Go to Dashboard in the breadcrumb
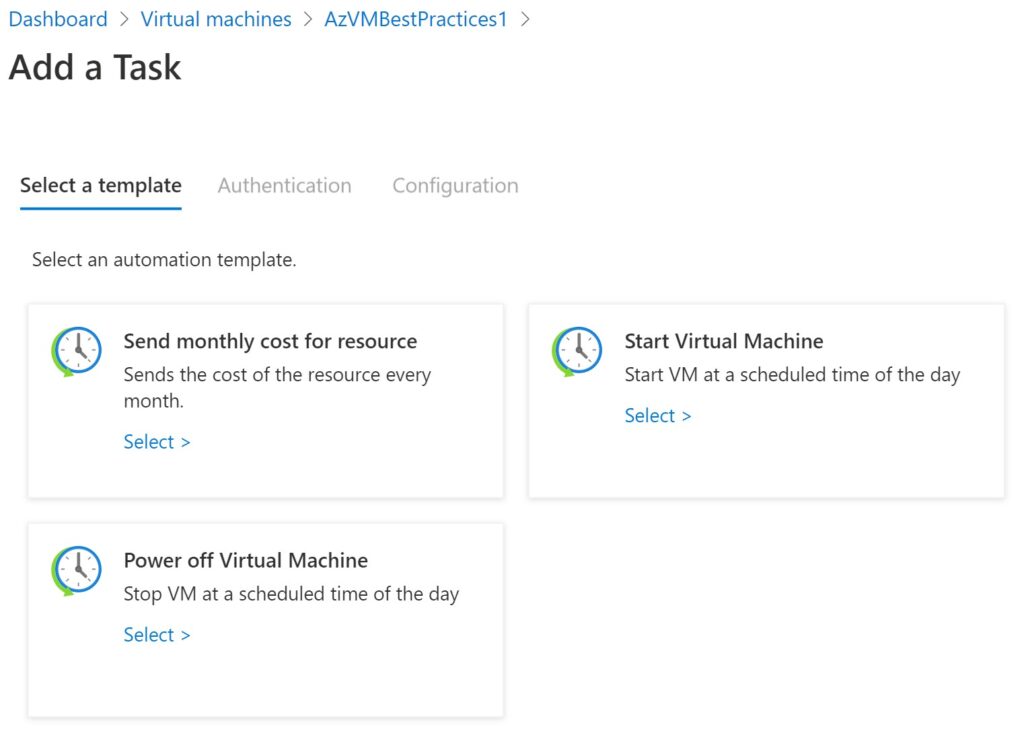 point(58,19)
